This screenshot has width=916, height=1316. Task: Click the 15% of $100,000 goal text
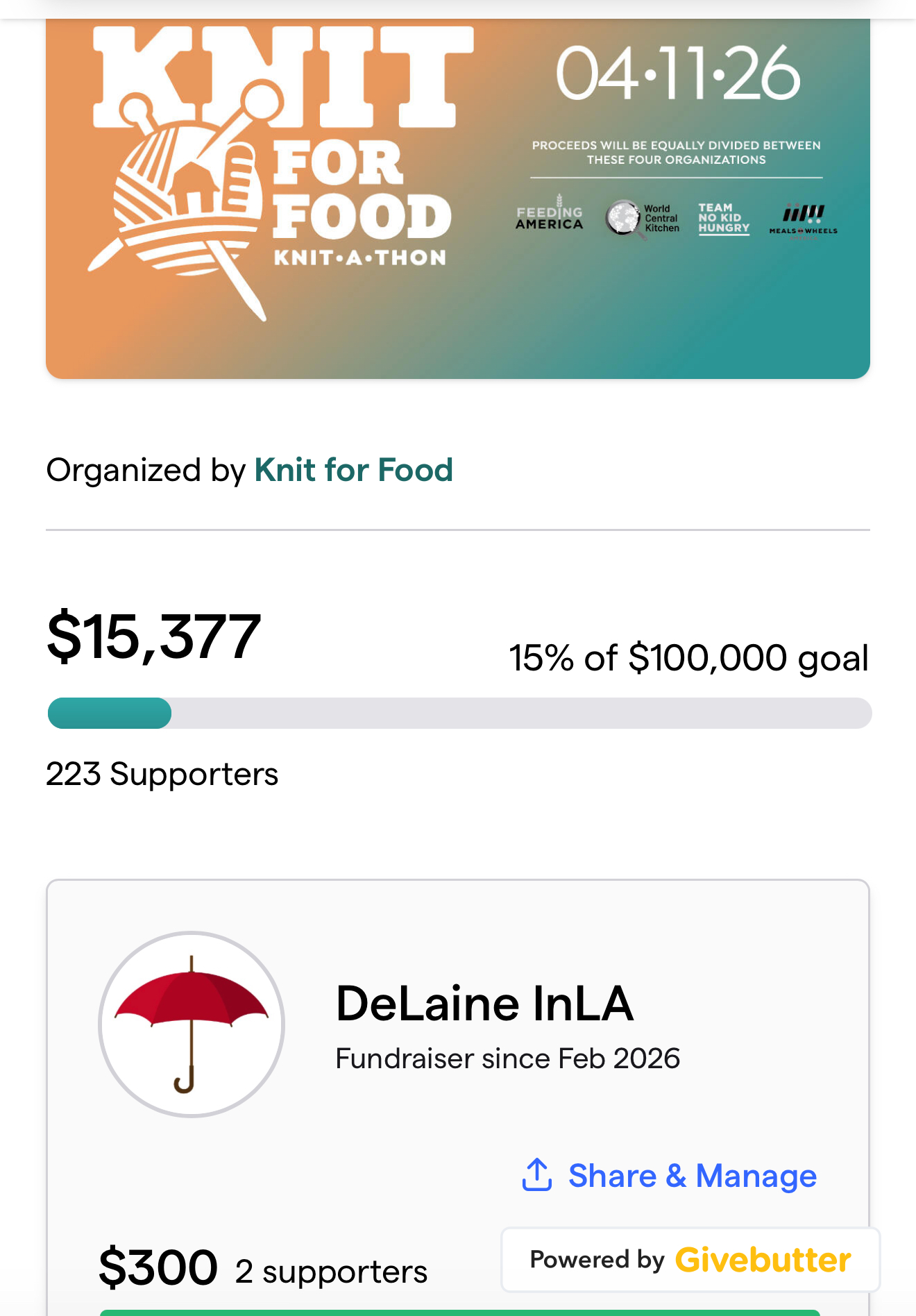click(688, 657)
